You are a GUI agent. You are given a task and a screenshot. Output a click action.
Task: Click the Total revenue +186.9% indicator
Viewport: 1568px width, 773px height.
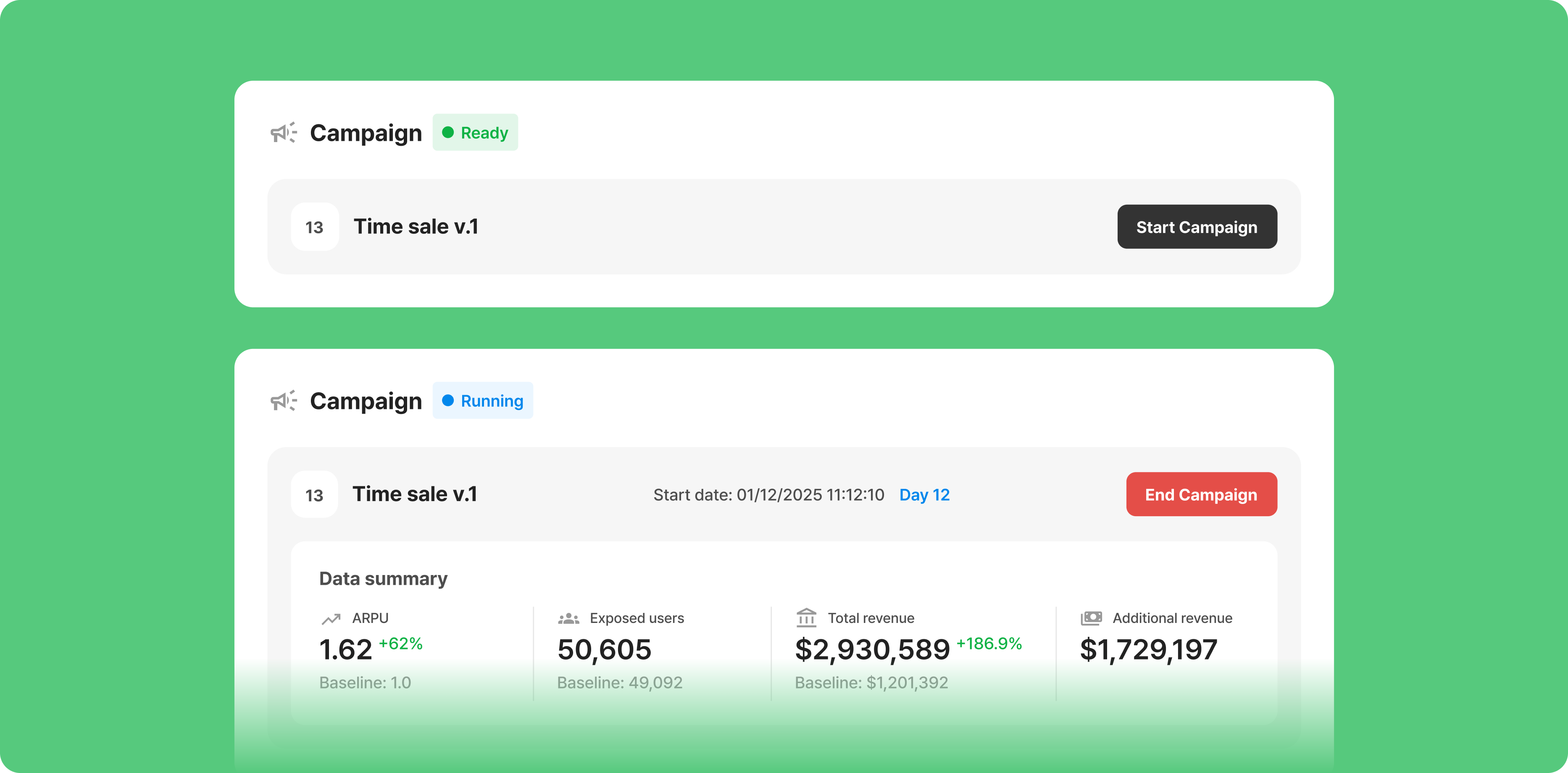point(989,643)
